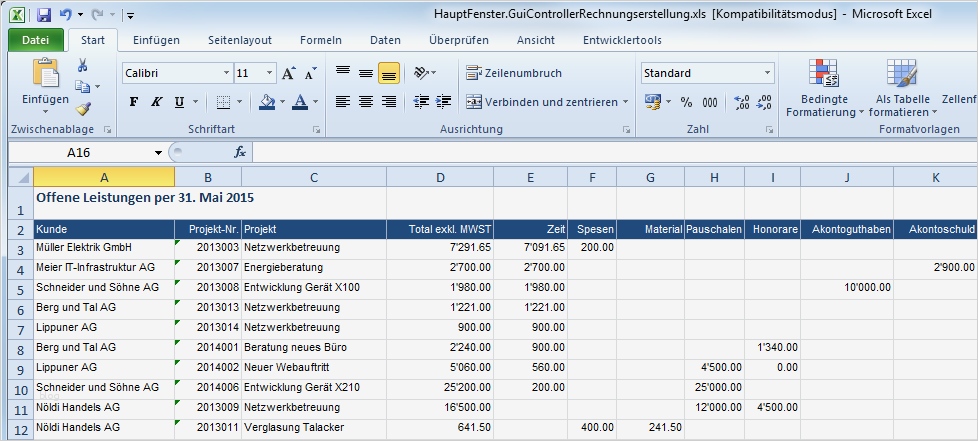Open the fill color palette arrow
Screen dimensions: 978x441
tap(283, 102)
